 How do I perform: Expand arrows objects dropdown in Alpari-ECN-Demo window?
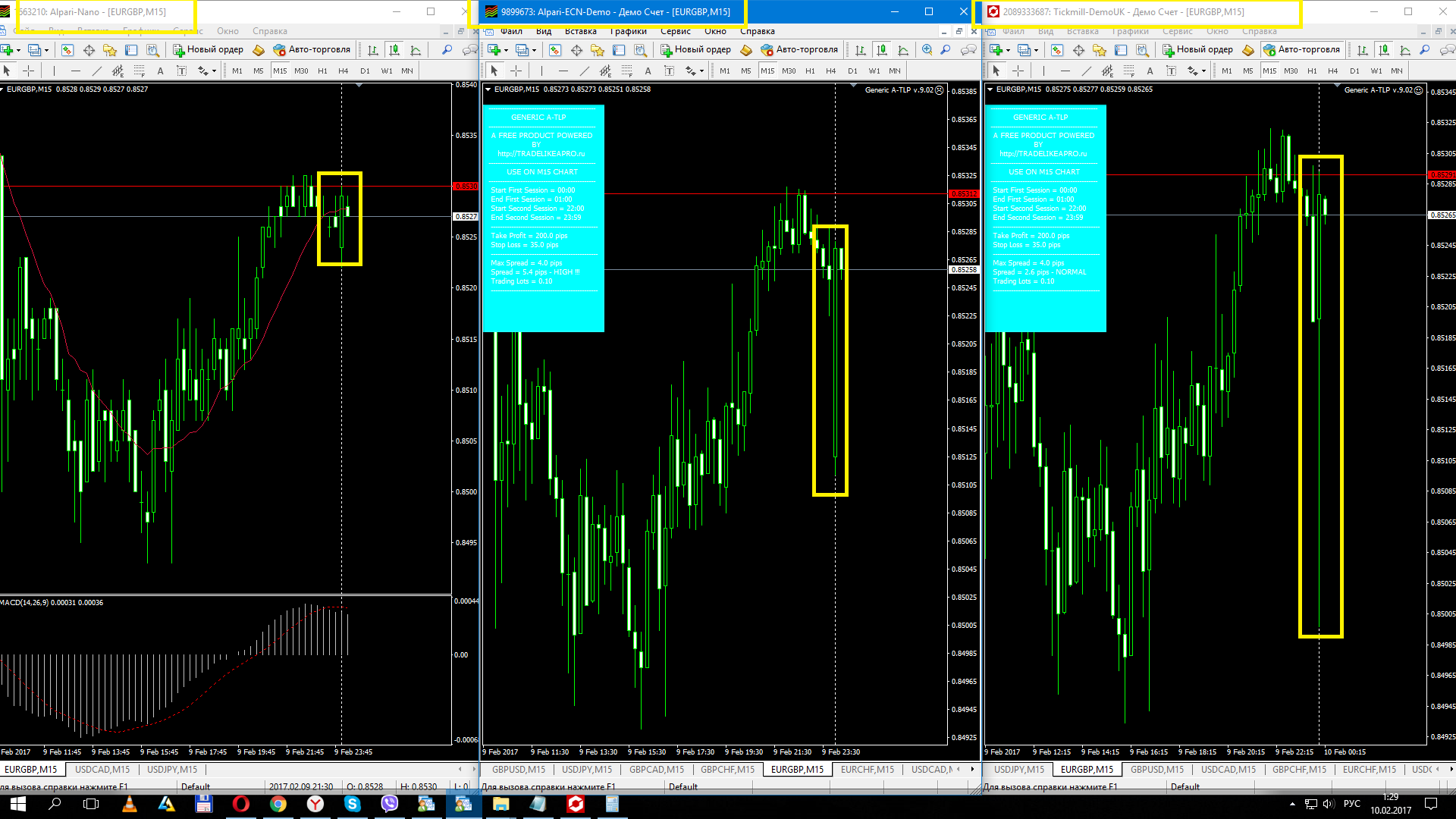click(x=701, y=71)
